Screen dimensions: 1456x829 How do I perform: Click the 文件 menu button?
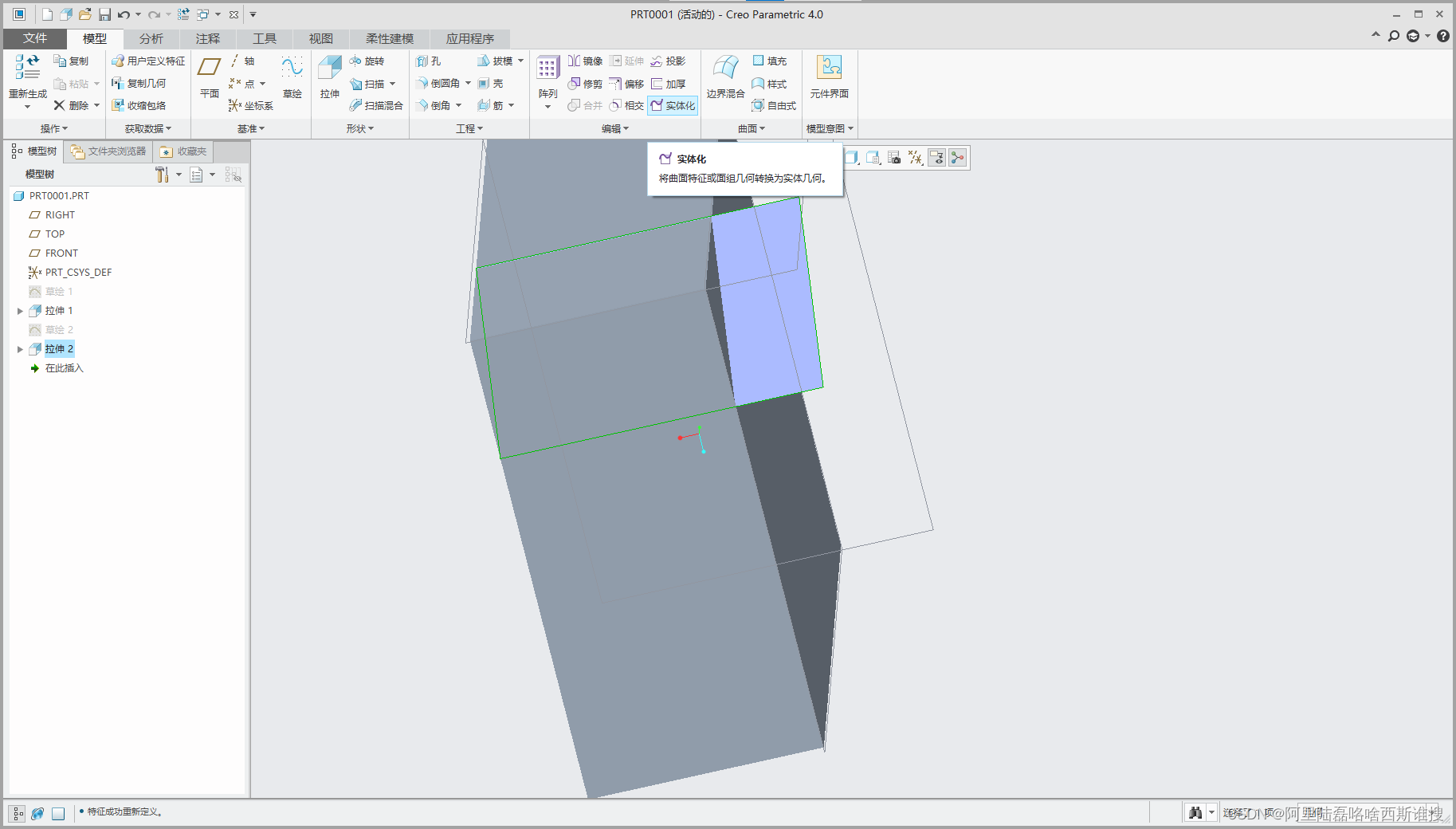[35, 38]
